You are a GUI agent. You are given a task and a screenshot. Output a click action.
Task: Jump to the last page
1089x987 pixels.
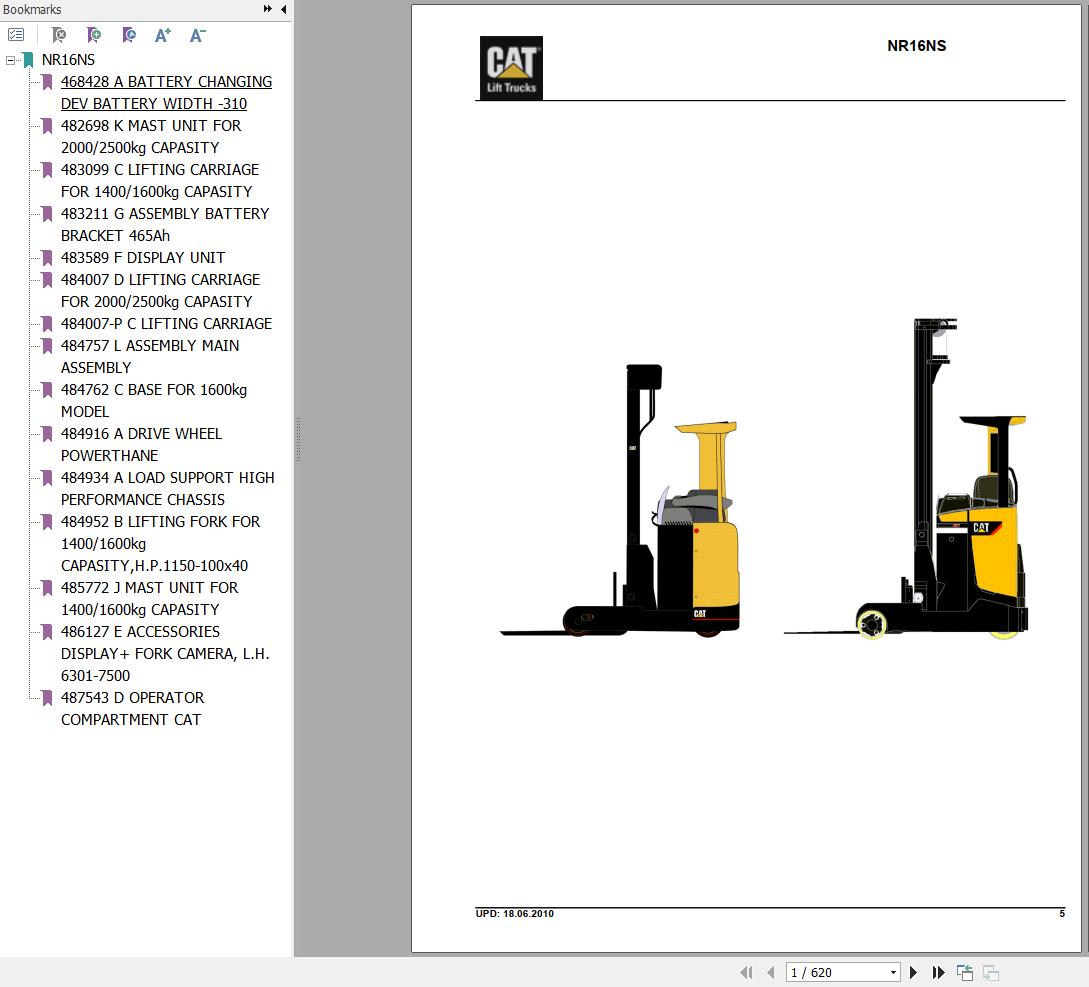938,971
